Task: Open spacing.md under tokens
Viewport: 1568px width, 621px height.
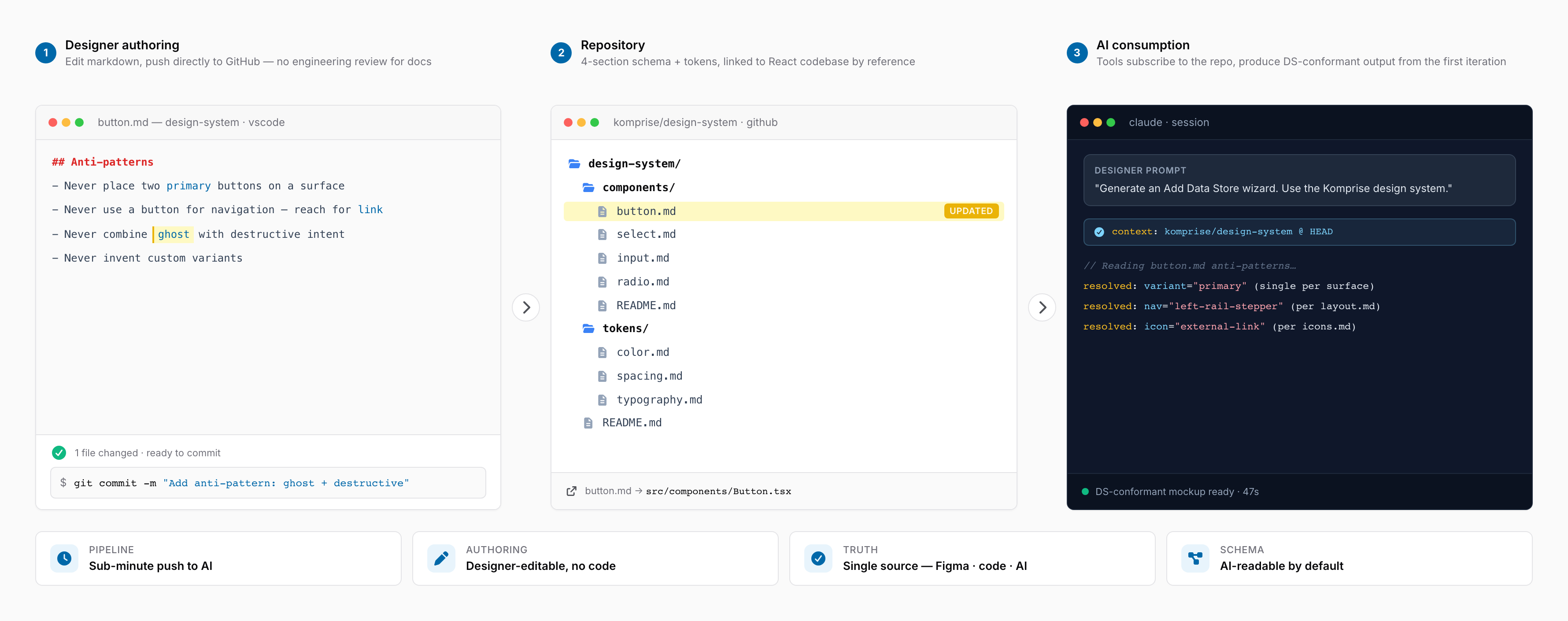Action: (x=650, y=376)
